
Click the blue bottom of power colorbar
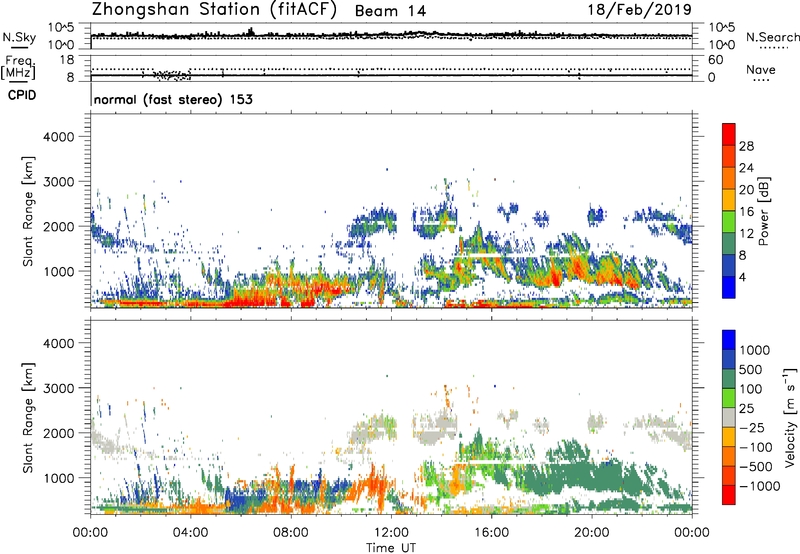pyautogui.click(x=729, y=288)
